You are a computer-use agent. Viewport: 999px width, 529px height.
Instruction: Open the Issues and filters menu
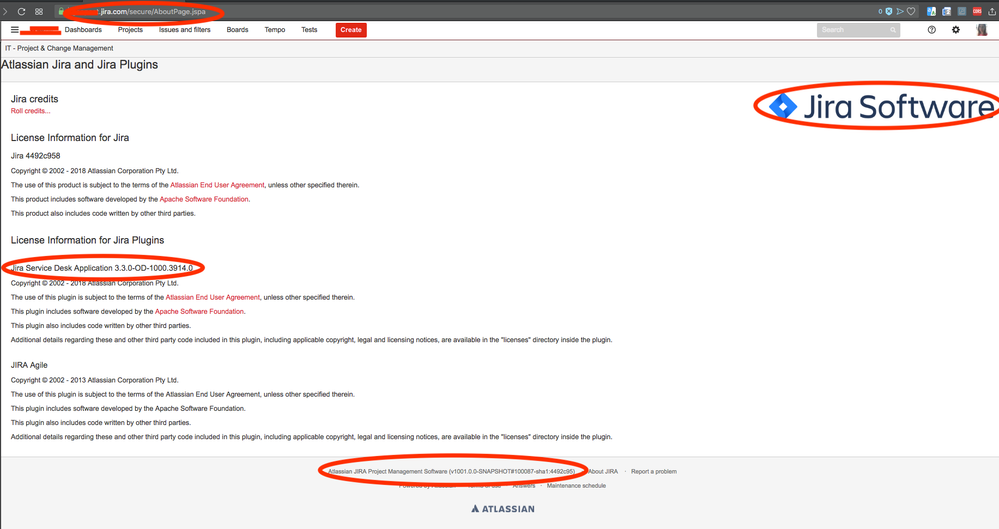[185, 29]
